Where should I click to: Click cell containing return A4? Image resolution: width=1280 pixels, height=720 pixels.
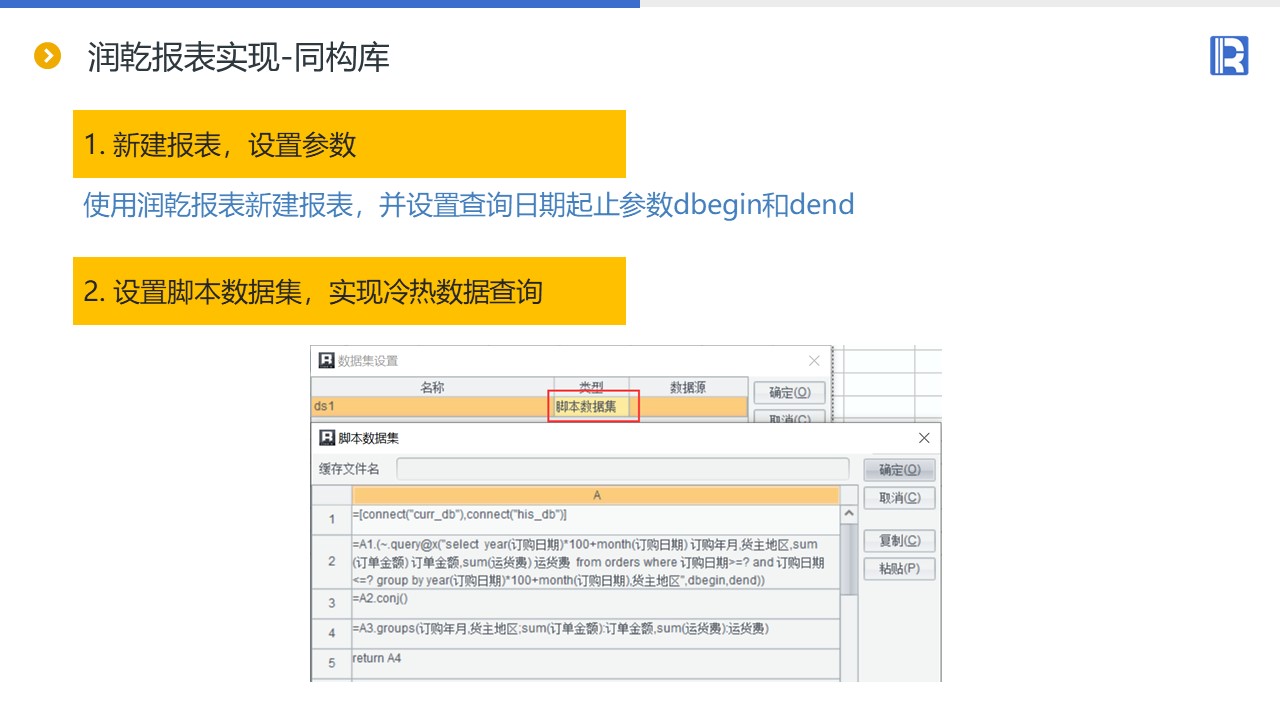(x=596, y=664)
